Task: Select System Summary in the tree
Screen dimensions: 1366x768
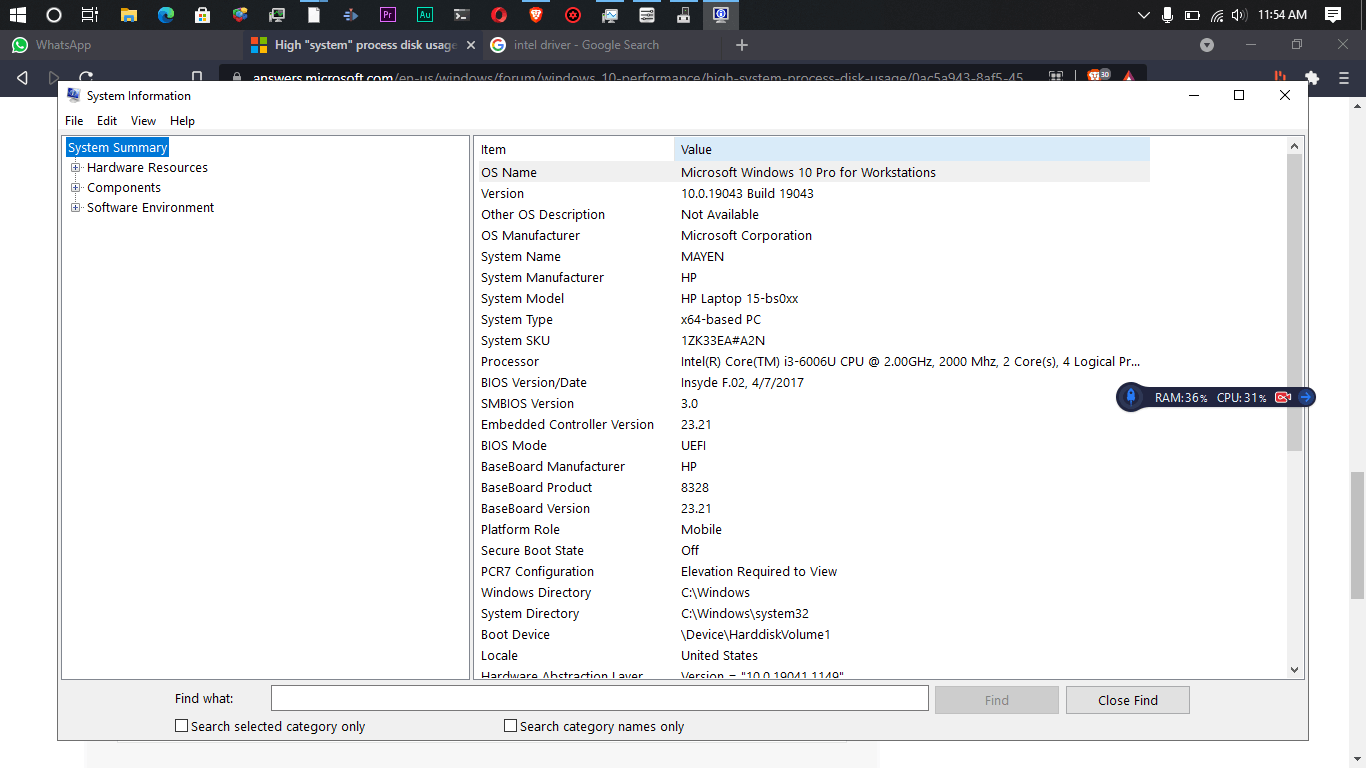Action: click(118, 148)
